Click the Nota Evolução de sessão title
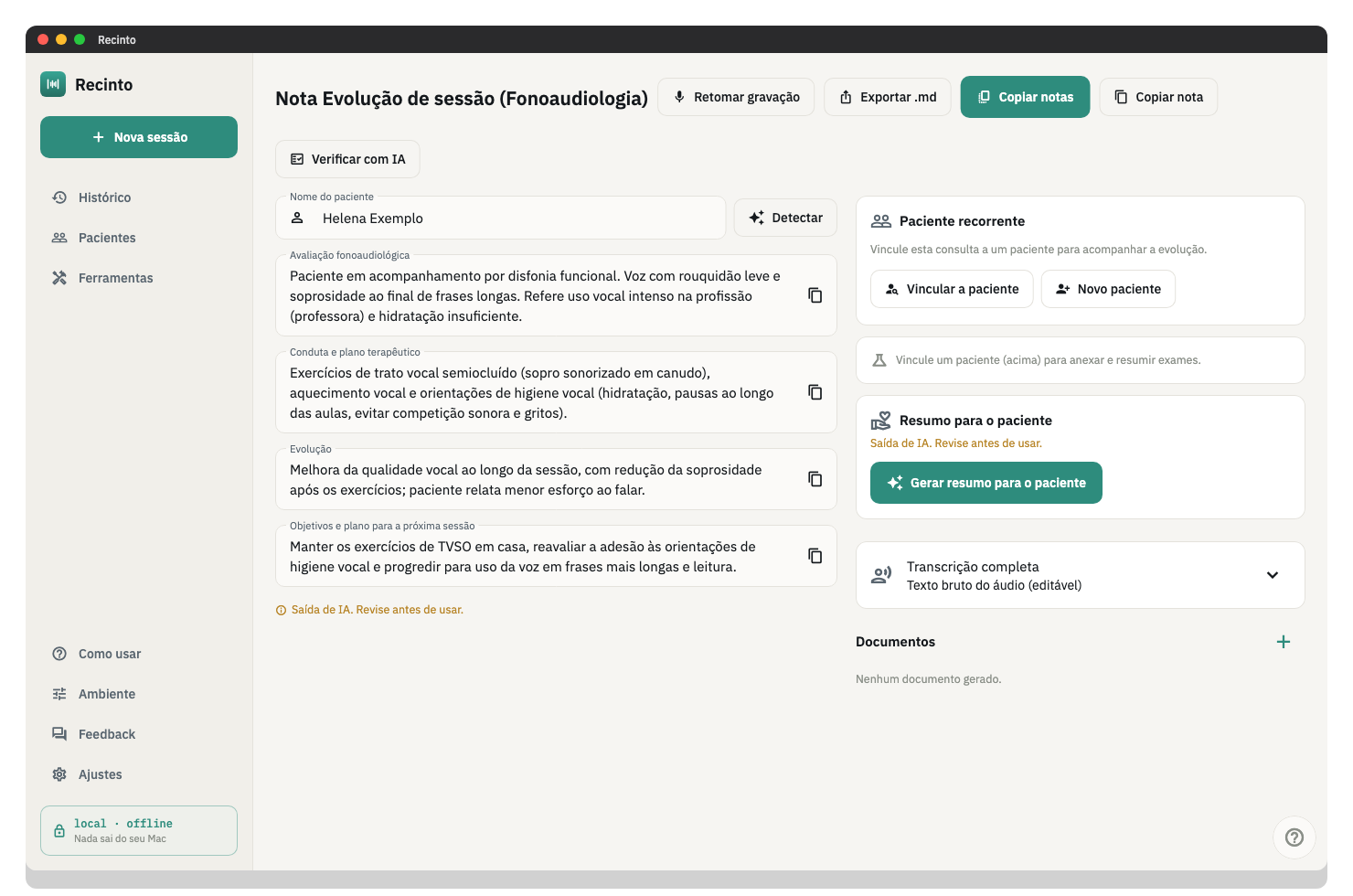 coord(462,98)
